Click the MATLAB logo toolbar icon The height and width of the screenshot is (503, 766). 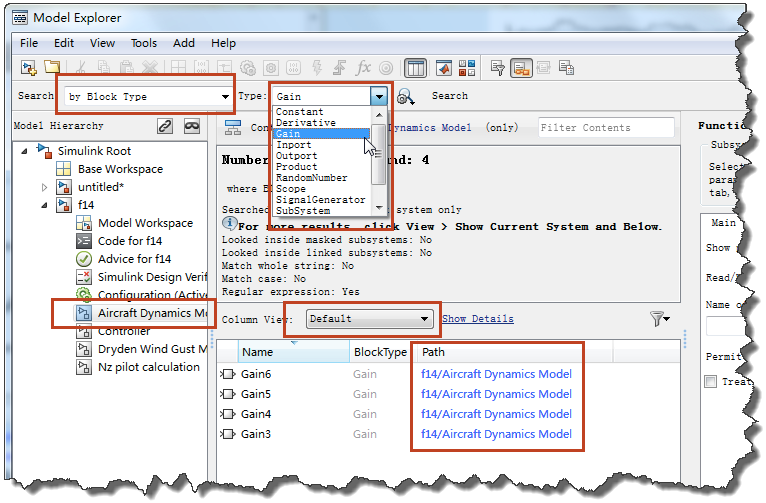coord(444,68)
